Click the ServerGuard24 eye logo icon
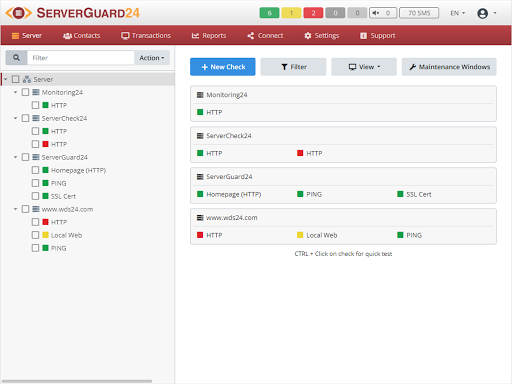The height and width of the screenshot is (384, 512). (19, 13)
